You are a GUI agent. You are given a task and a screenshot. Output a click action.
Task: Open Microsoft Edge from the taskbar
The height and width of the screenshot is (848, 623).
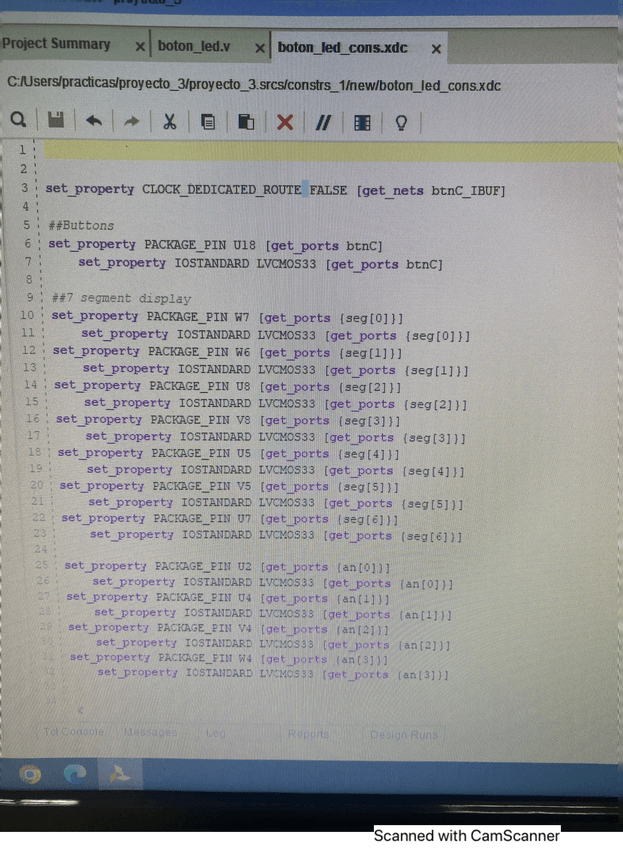click(x=75, y=773)
